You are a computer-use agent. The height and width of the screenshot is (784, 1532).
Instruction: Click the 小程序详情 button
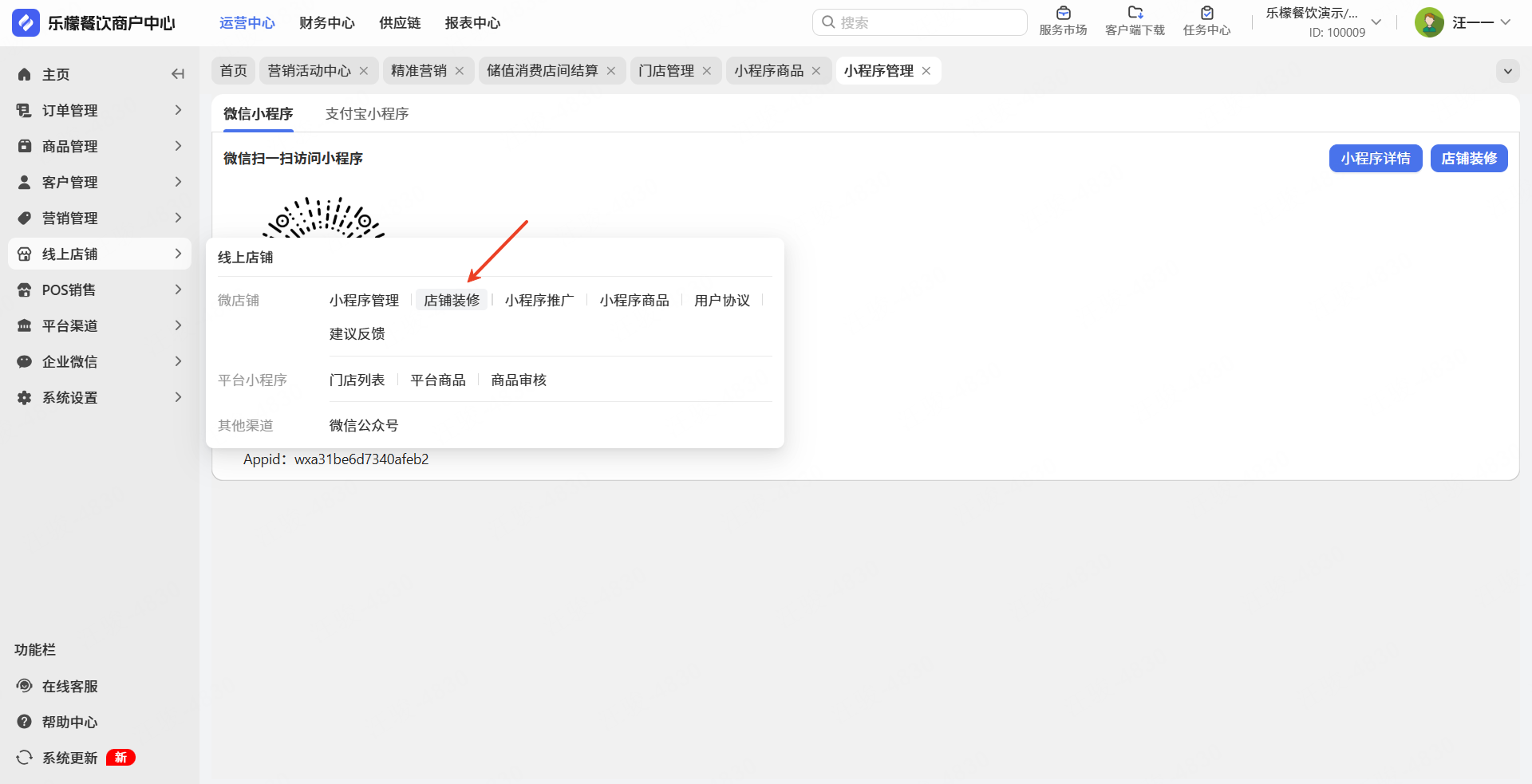tap(1376, 159)
